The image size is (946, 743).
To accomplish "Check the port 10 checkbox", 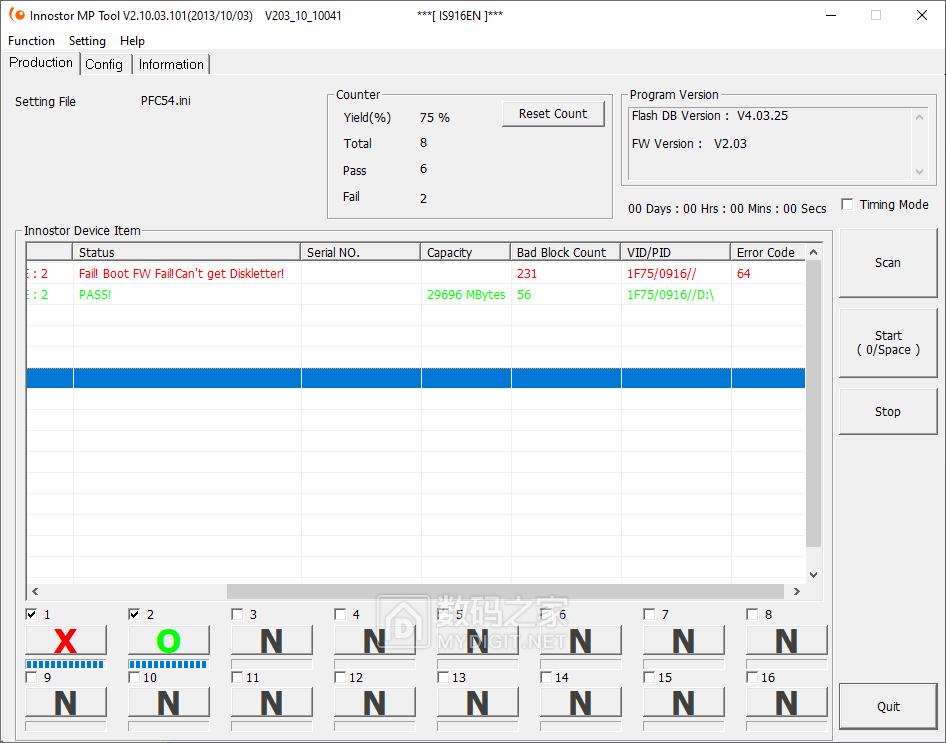I will coord(135,677).
